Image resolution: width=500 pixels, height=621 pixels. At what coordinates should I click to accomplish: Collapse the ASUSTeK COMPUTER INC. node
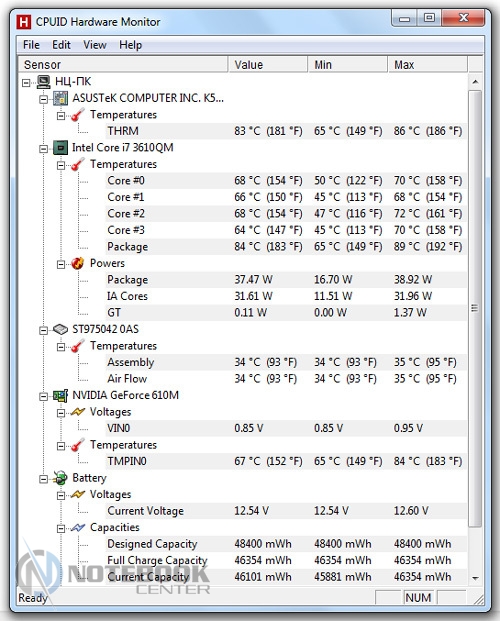tap(44, 99)
